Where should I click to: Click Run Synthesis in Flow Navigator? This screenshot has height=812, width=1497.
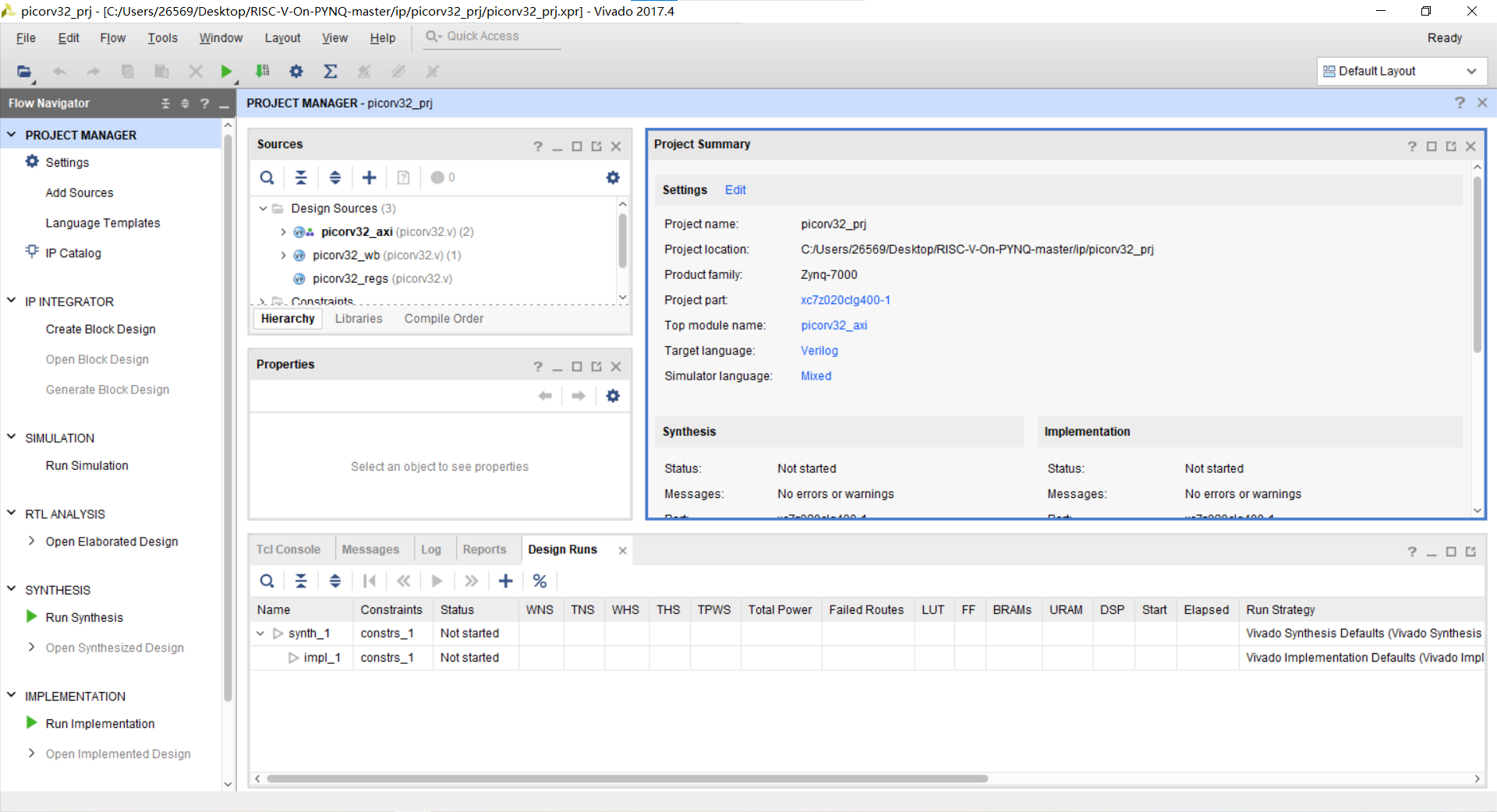pyautogui.click(x=84, y=617)
